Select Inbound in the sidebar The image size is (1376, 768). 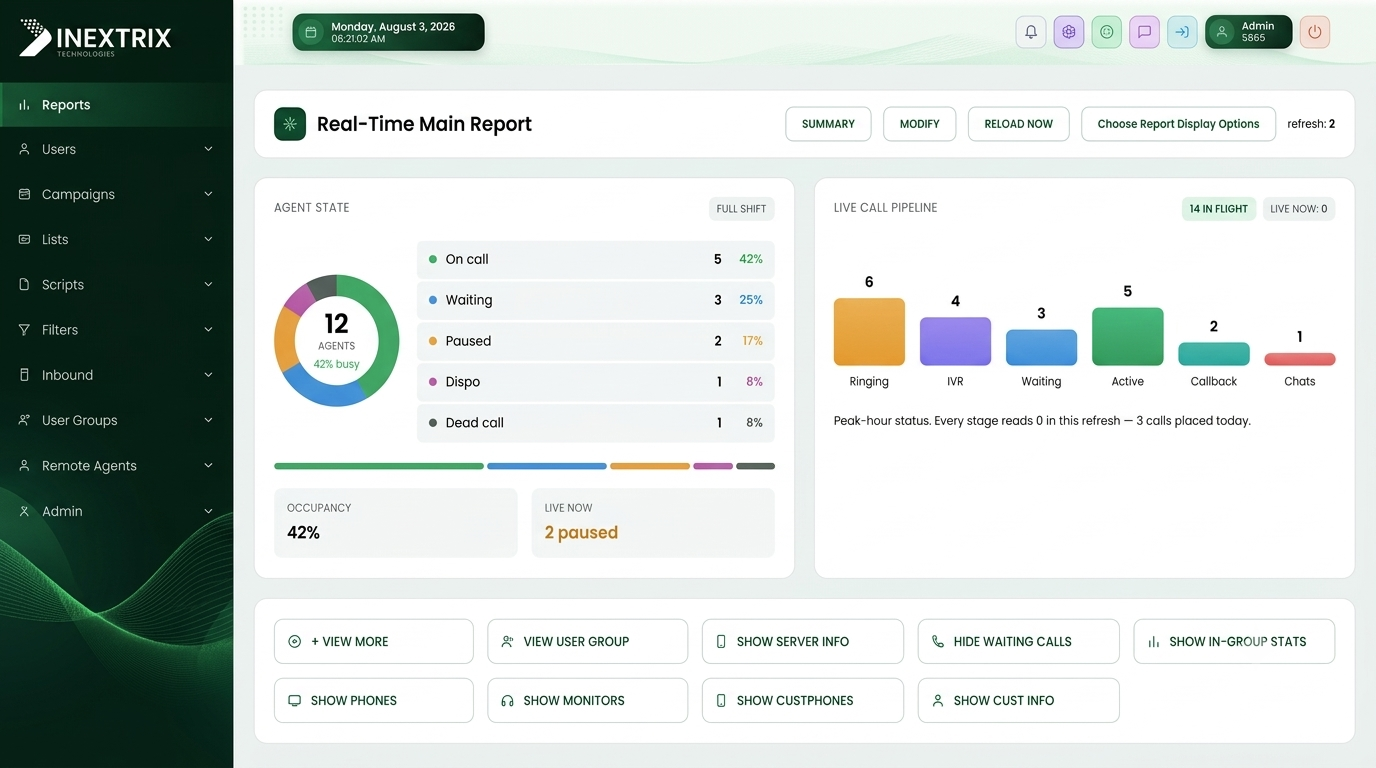tap(116, 375)
